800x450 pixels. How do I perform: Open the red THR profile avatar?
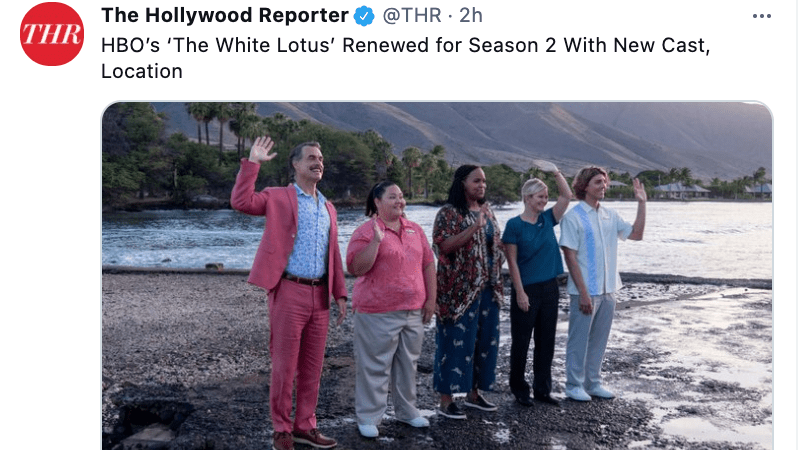(52, 34)
